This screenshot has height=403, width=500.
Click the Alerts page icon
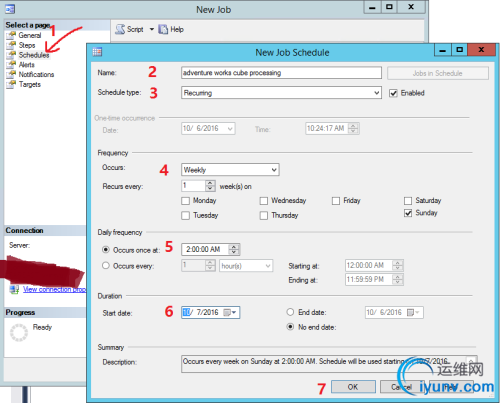click(11, 64)
